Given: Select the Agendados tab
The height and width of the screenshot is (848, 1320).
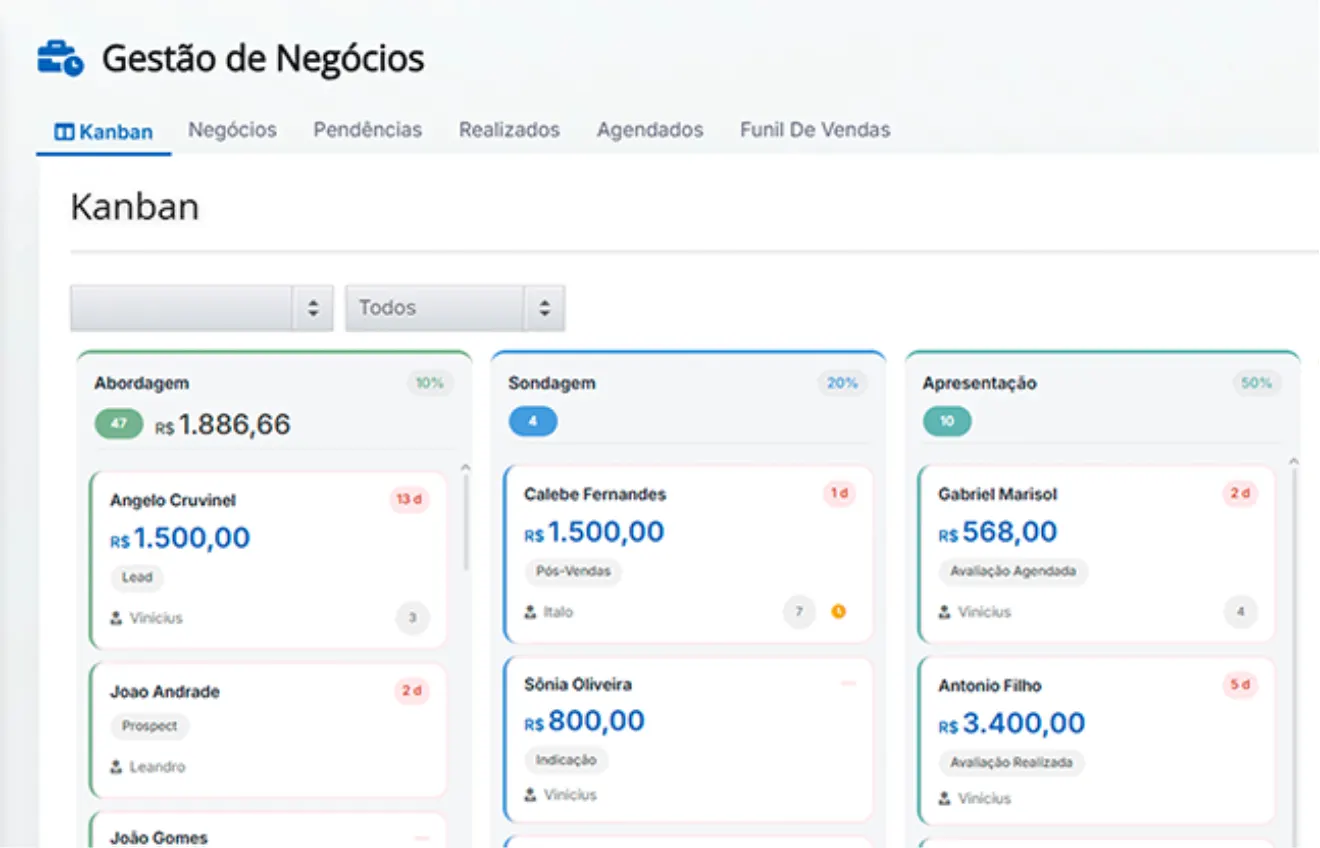Looking at the screenshot, I should point(650,130).
